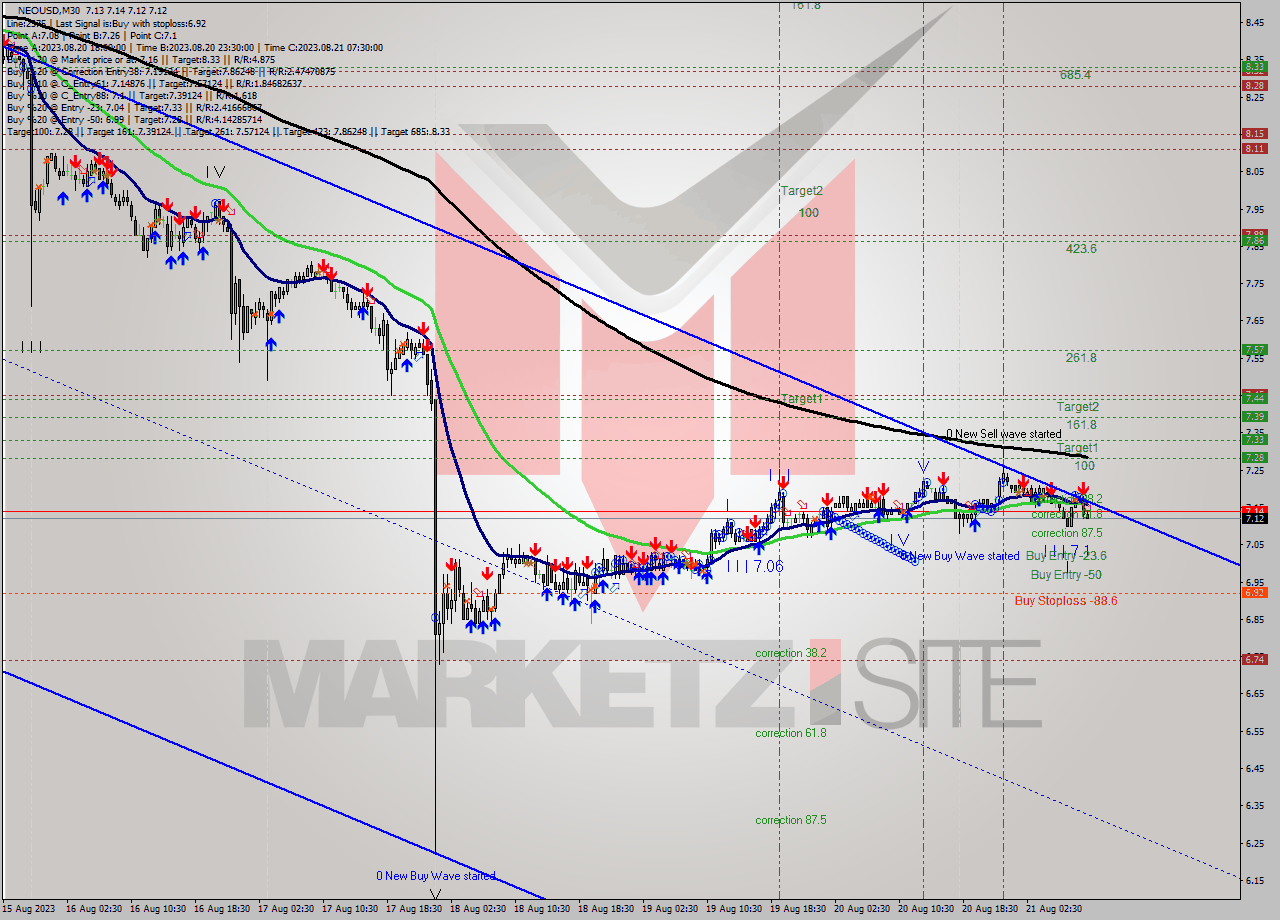Image resolution: width=1280 pixels, height=920 pixels.
Task: Click the '17 Aug 02:30' time label
Action: click(x=286, y=909)
